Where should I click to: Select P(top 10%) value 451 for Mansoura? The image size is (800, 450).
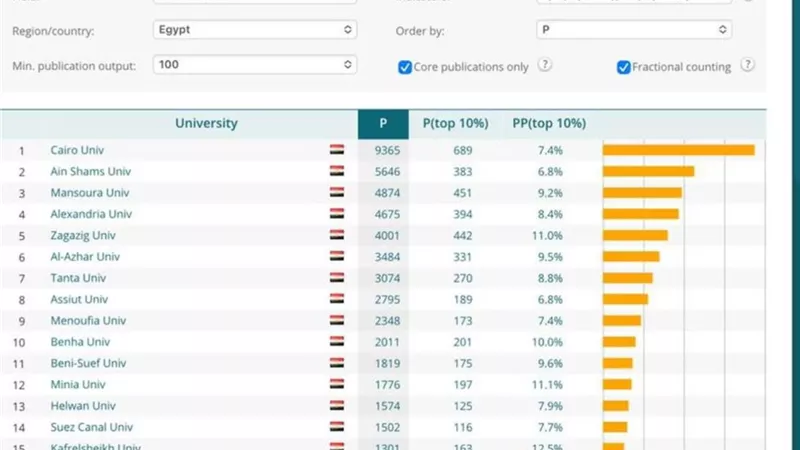[463, 193]
